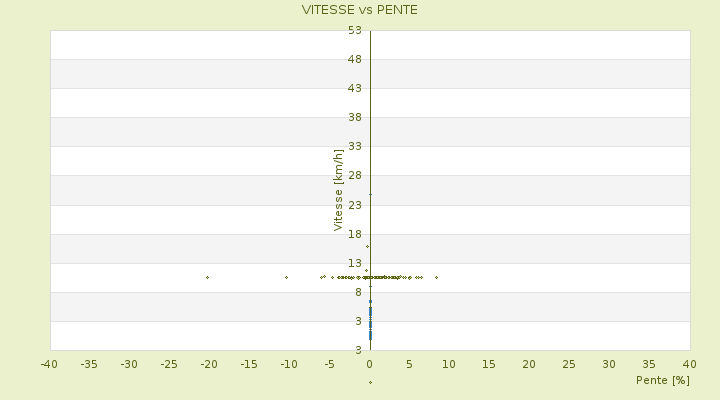
Task: Click the 0 tick label on Pente axis
Action: click(370, 364)
